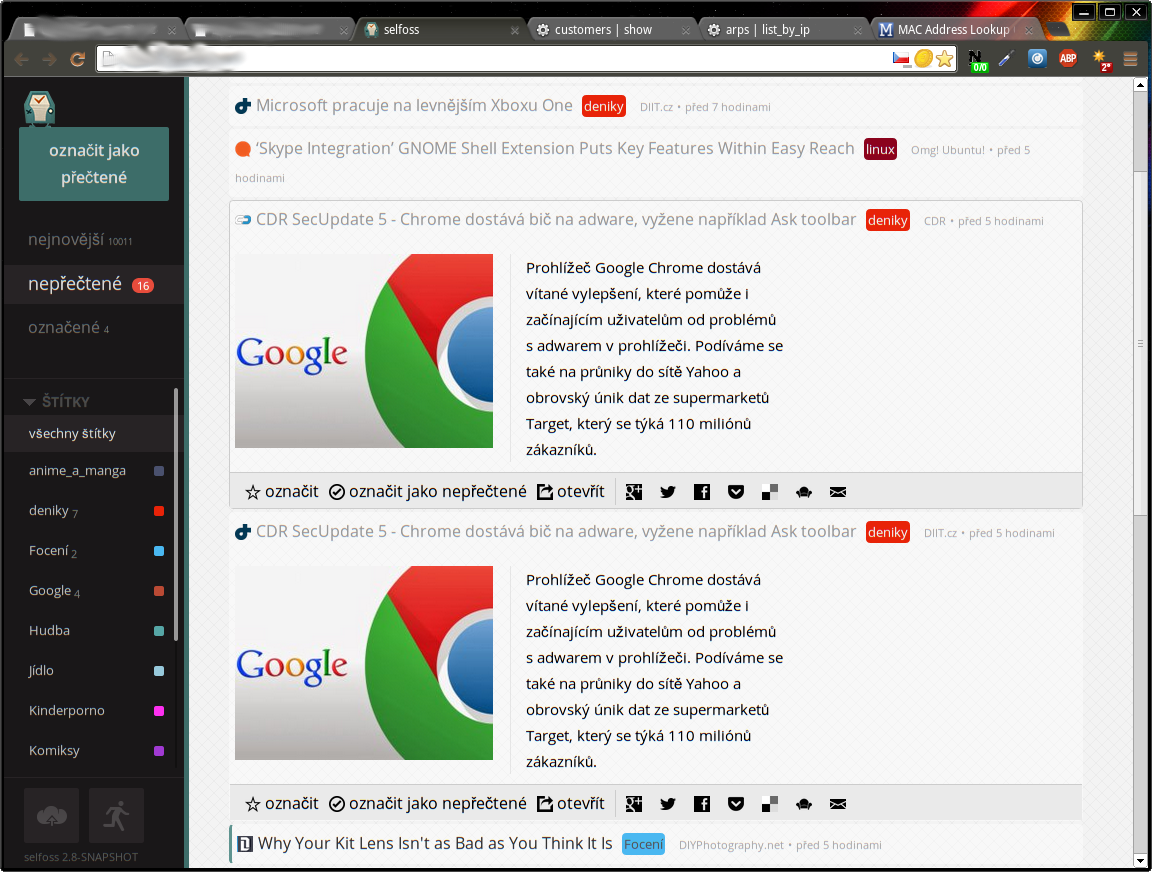Click the color picker pen extension icon
This screenshot has height=872, width=1152.
(1006, 59)
